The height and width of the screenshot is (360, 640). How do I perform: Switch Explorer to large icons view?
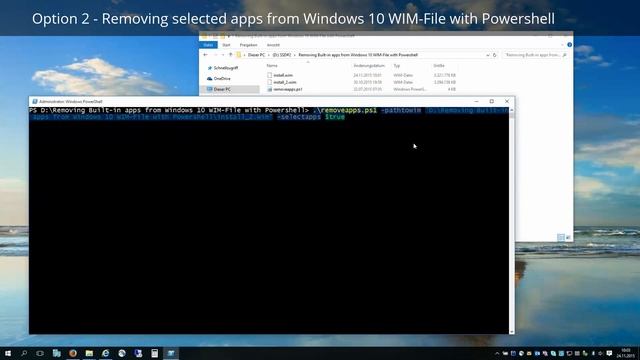tap(568, 237)
